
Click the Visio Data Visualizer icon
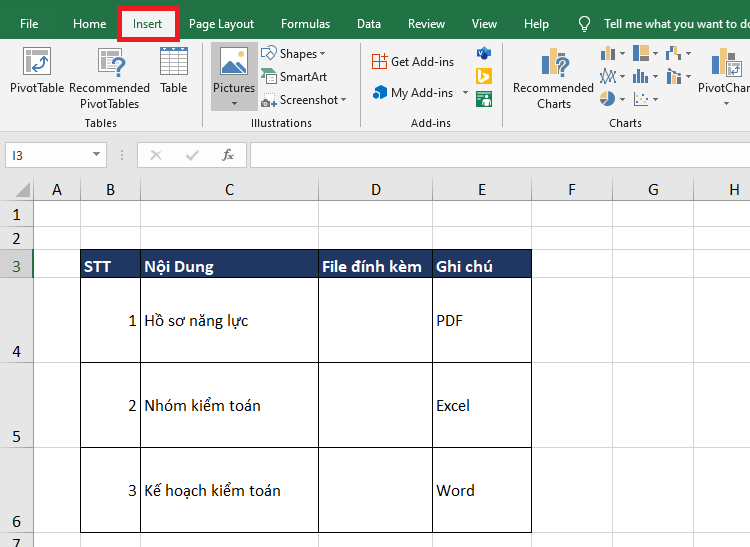tap(484, 53)
